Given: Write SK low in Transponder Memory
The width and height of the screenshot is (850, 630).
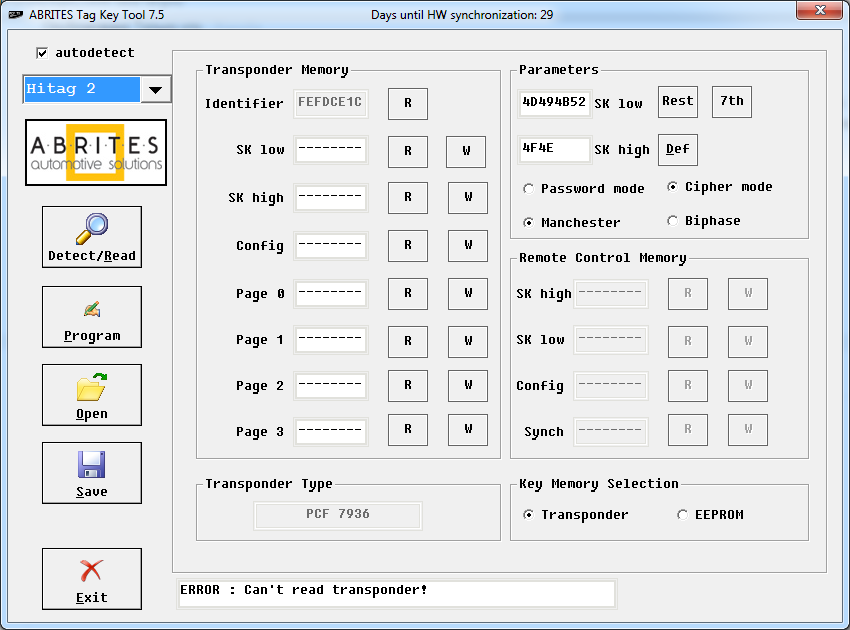Looking at the screenshot, I should coord(466,152).
